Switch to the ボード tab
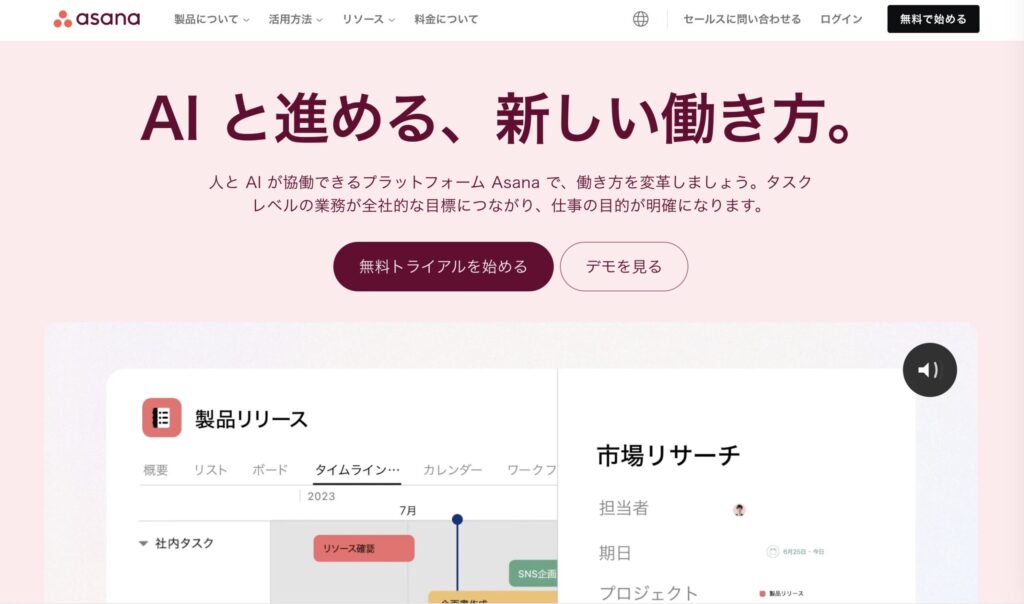The height and width of the screenshot is (604, 1024). coord(270,469)
